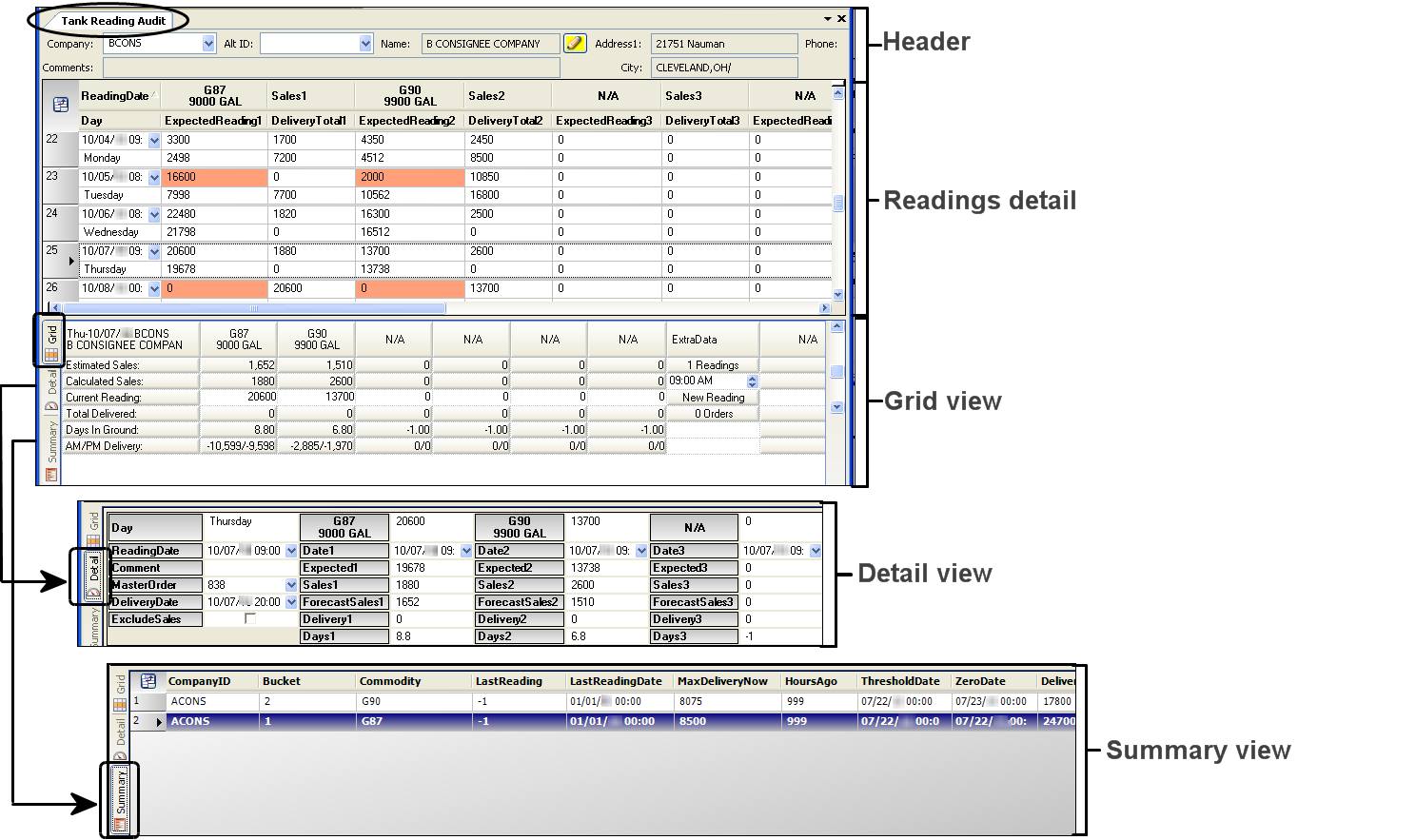Expand the Company dropdown showing BCONS
This screenshot has width=1416, height=840.
tap(209, 44)
